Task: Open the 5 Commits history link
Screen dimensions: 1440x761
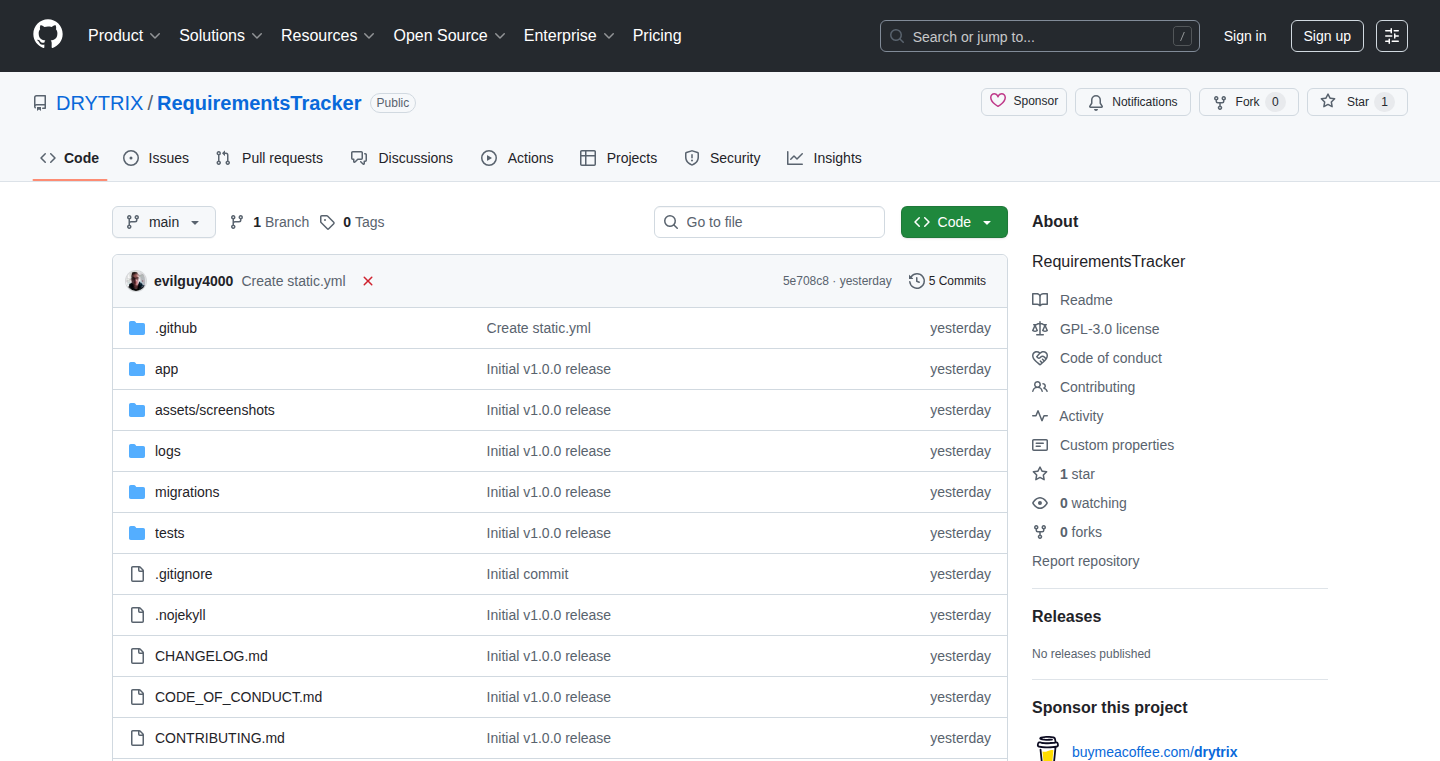Action: (947, 281)
